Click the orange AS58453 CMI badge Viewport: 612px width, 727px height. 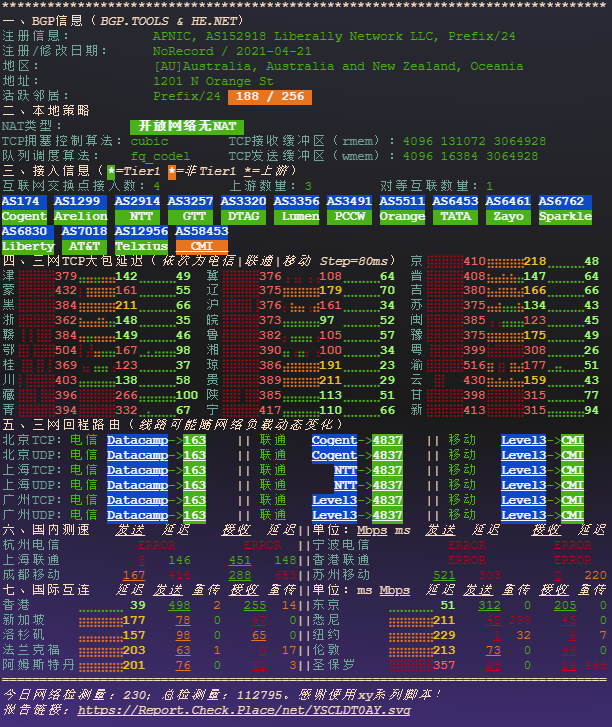click(202, 240)
